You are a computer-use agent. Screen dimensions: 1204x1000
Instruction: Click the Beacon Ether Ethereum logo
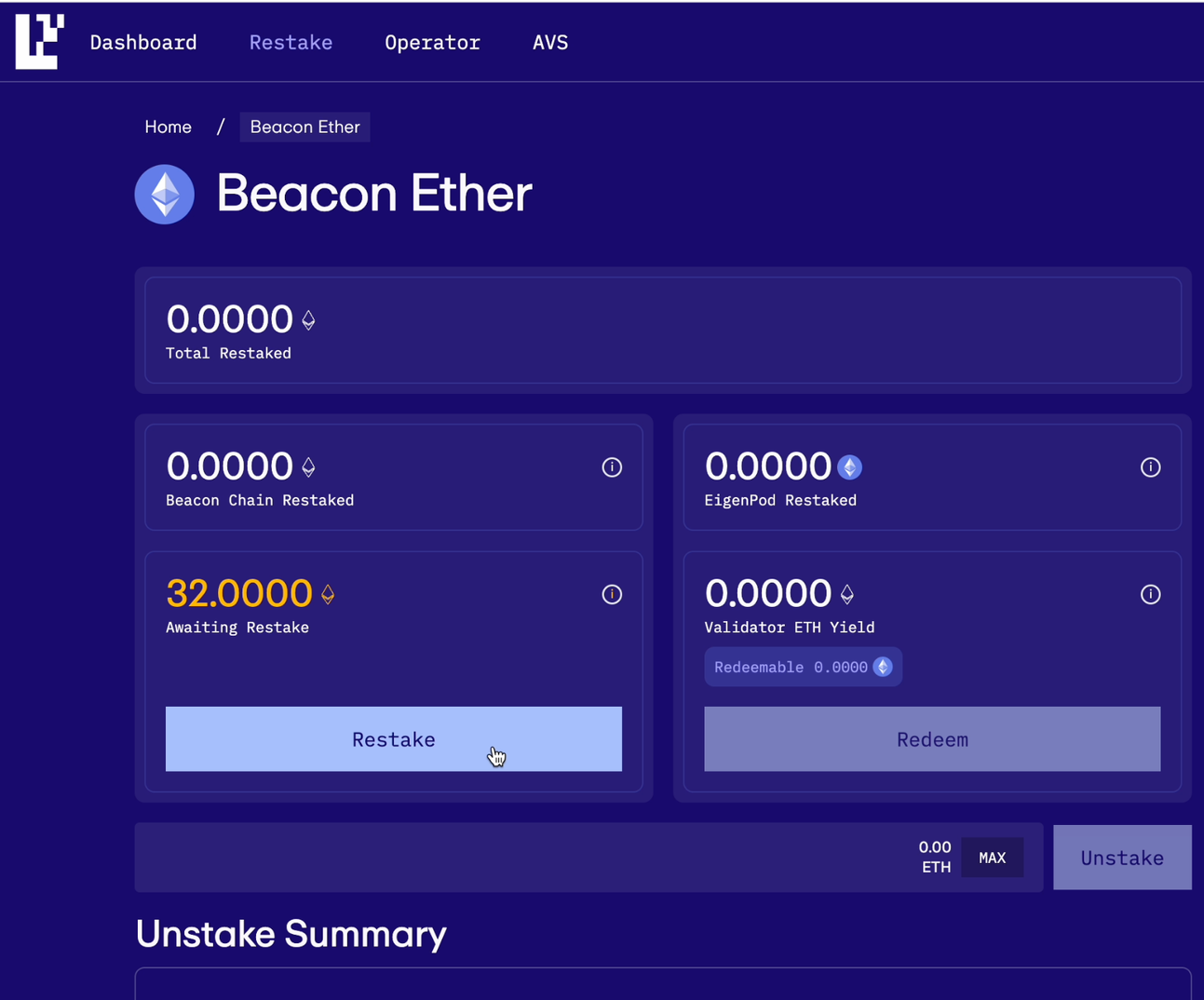point(165,195)
